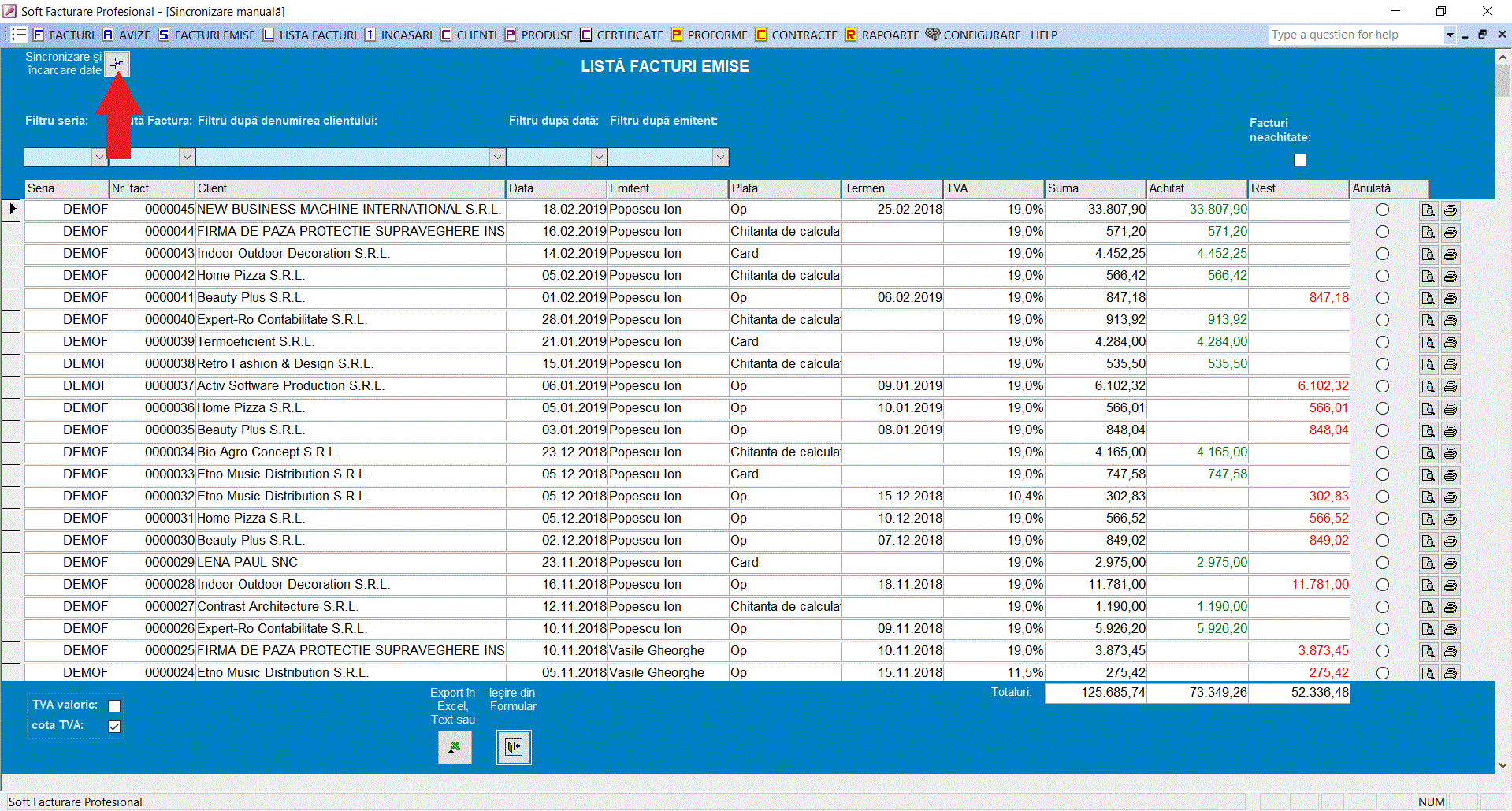The width and height of the screenshot is (1512, 811).
Task: Click the Termen column header
Action: 892,188
